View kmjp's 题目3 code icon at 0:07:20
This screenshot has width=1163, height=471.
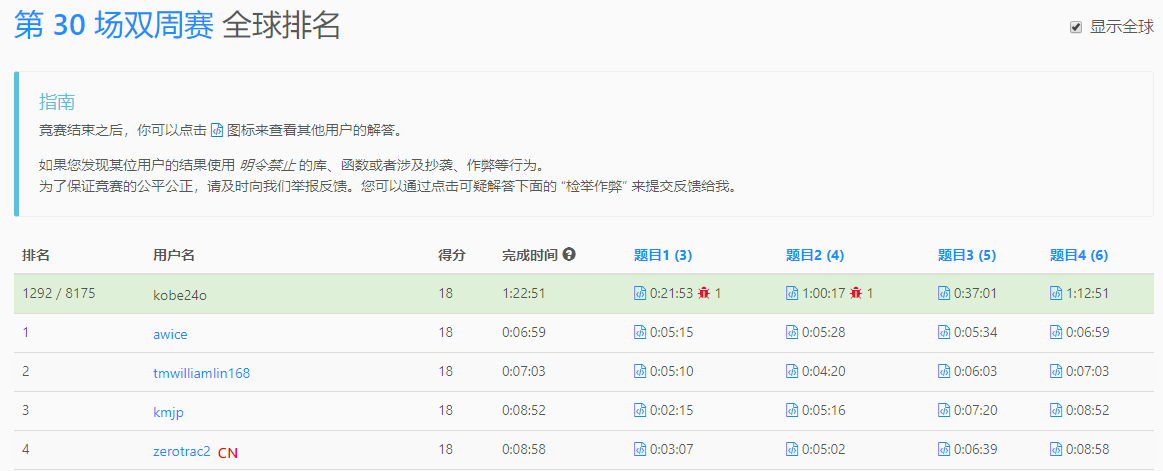tap(944, 410)
